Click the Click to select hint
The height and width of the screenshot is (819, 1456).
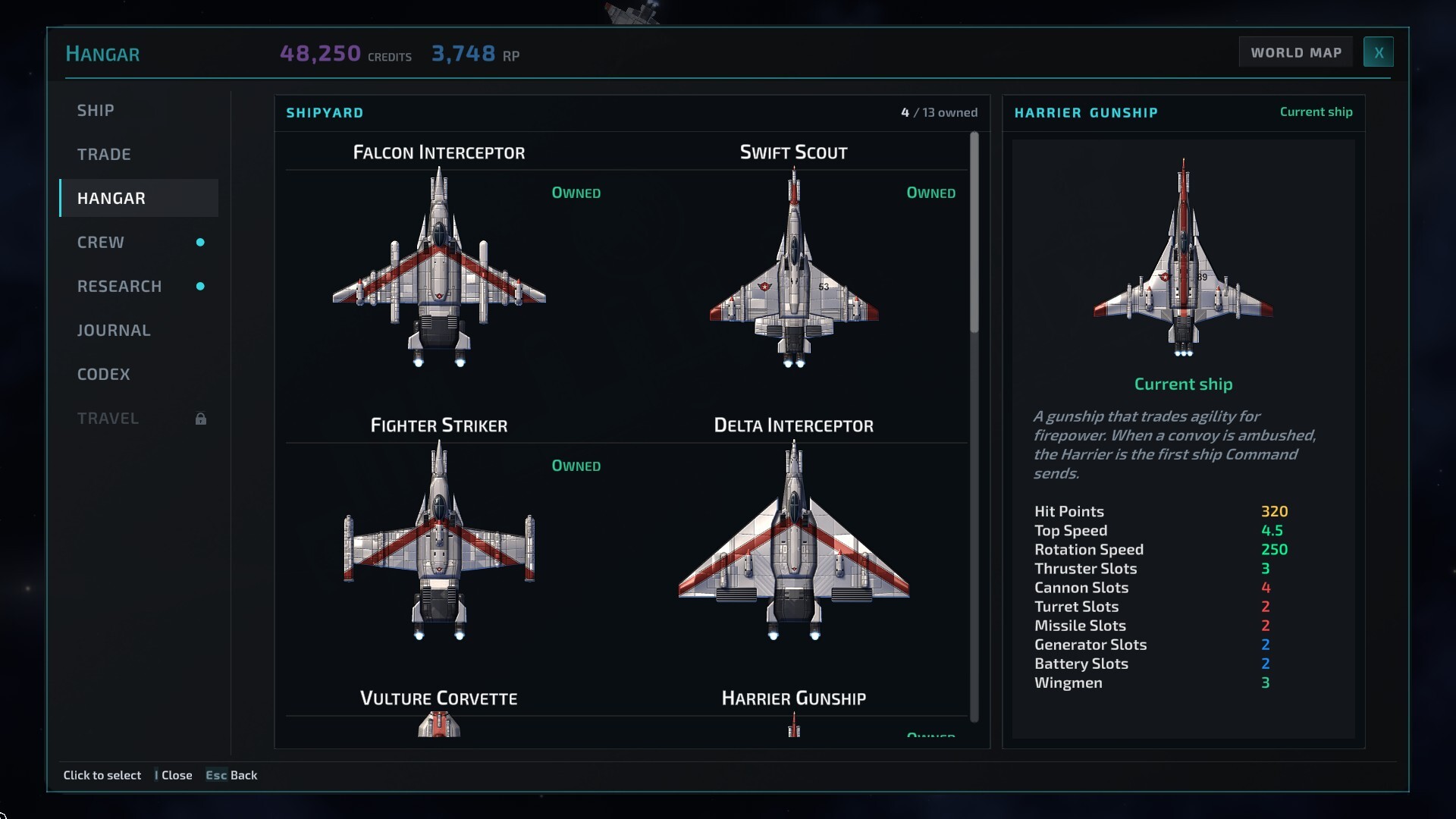(x=102, y=775)
